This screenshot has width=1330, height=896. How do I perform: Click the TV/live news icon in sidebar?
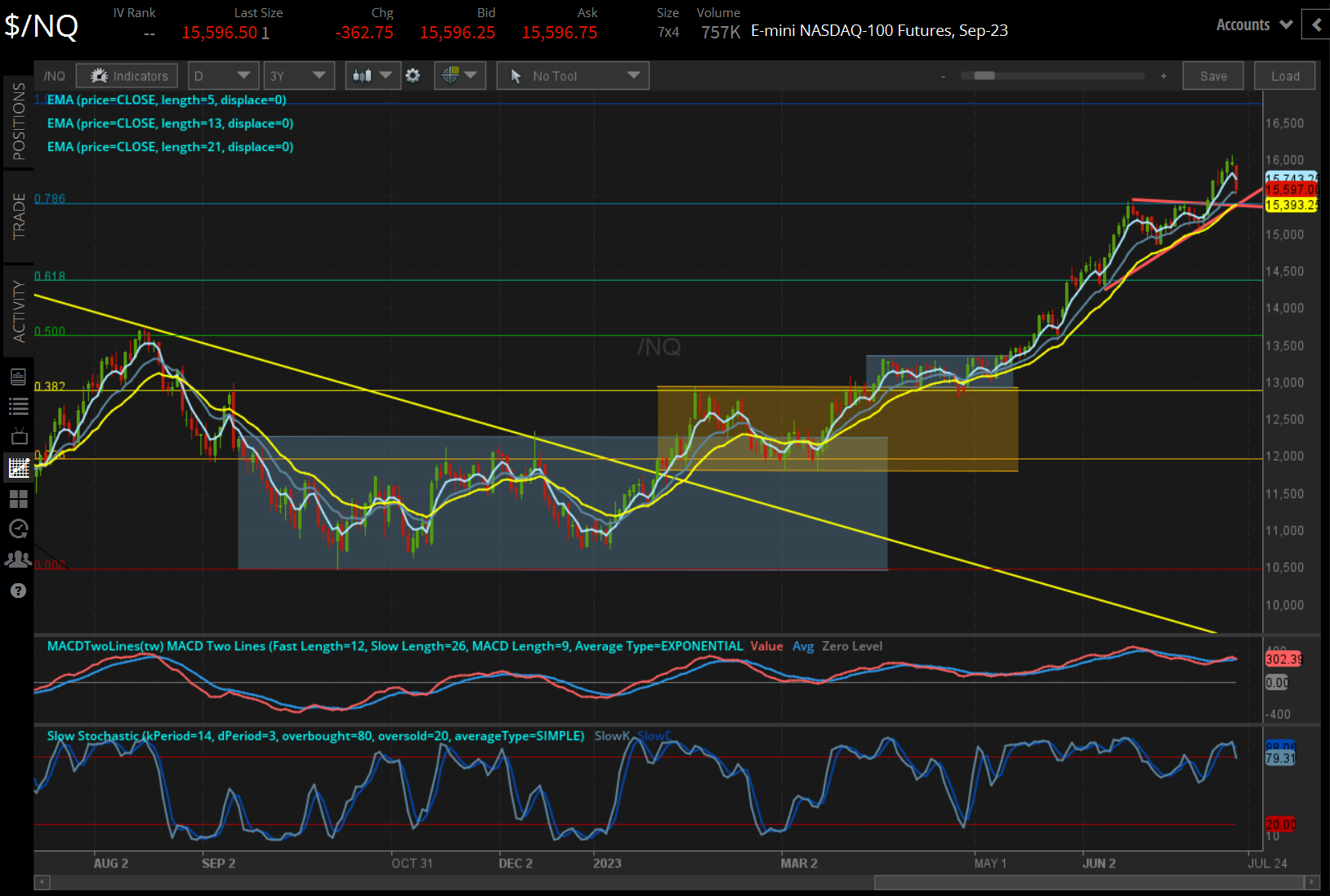click(18, 437)
